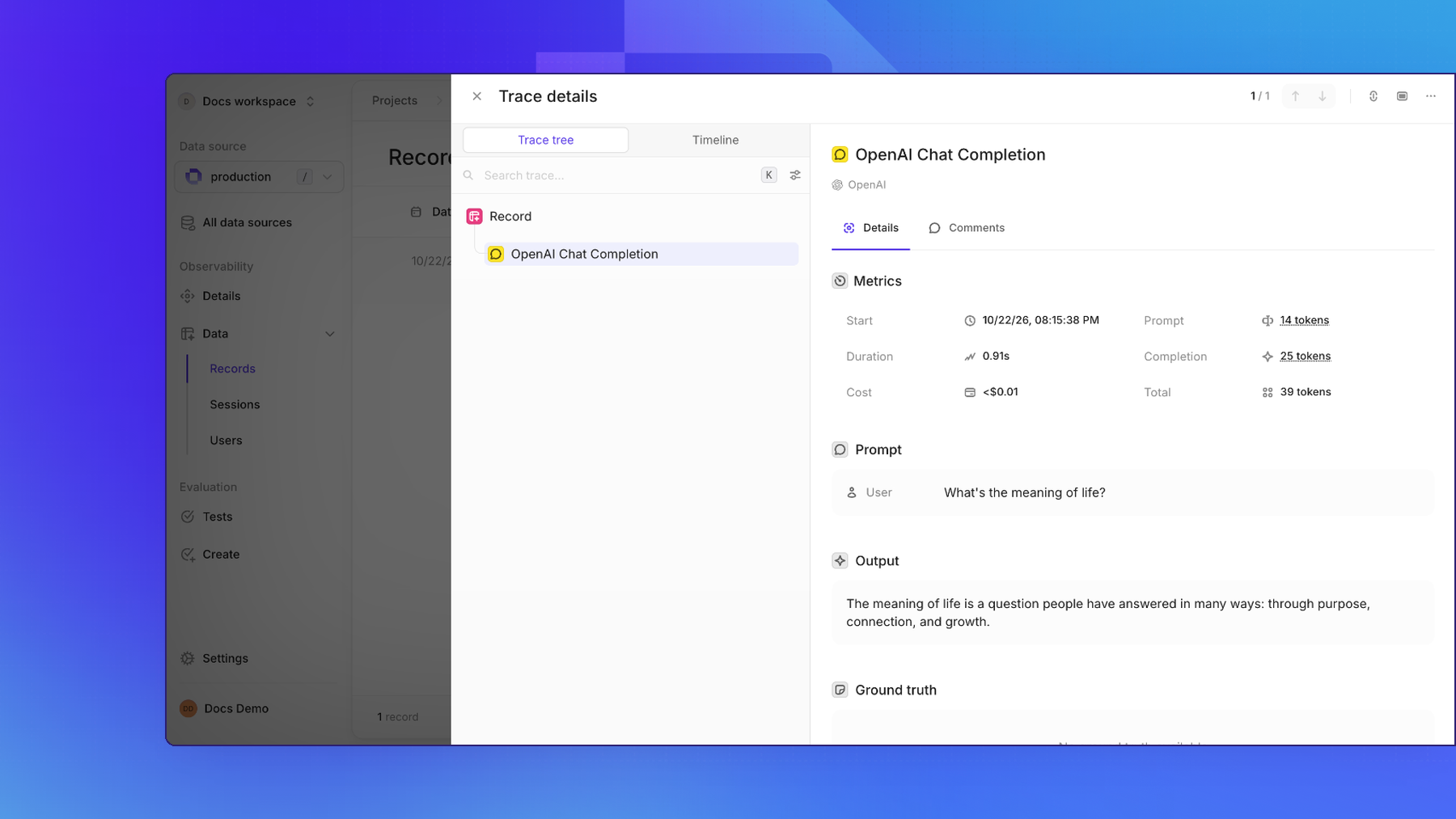The image size is (1456, 819).
Task: Open the Users page
Action: tap(226, 441)
